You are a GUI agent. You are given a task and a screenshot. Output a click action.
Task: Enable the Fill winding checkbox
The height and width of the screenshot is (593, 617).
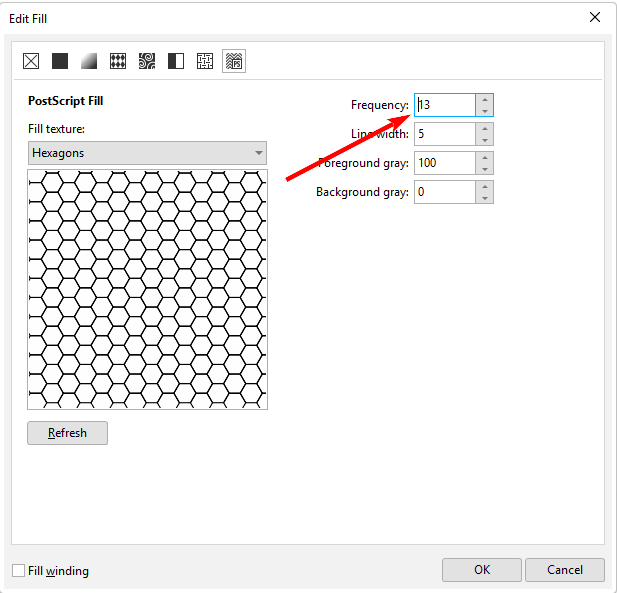tap(18, 571)
